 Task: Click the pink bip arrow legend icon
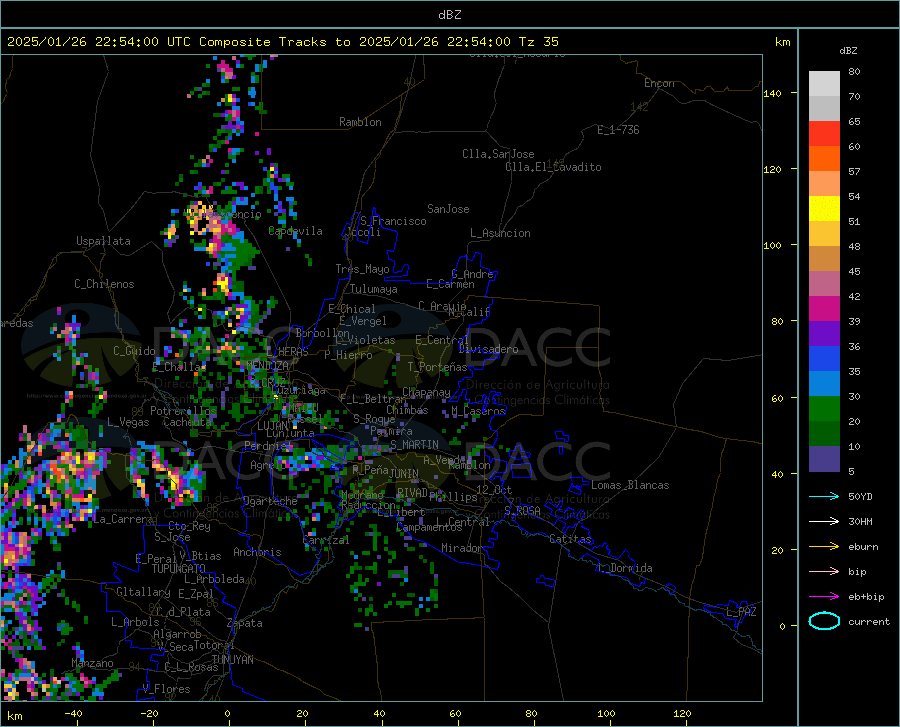tap(824, 572)
